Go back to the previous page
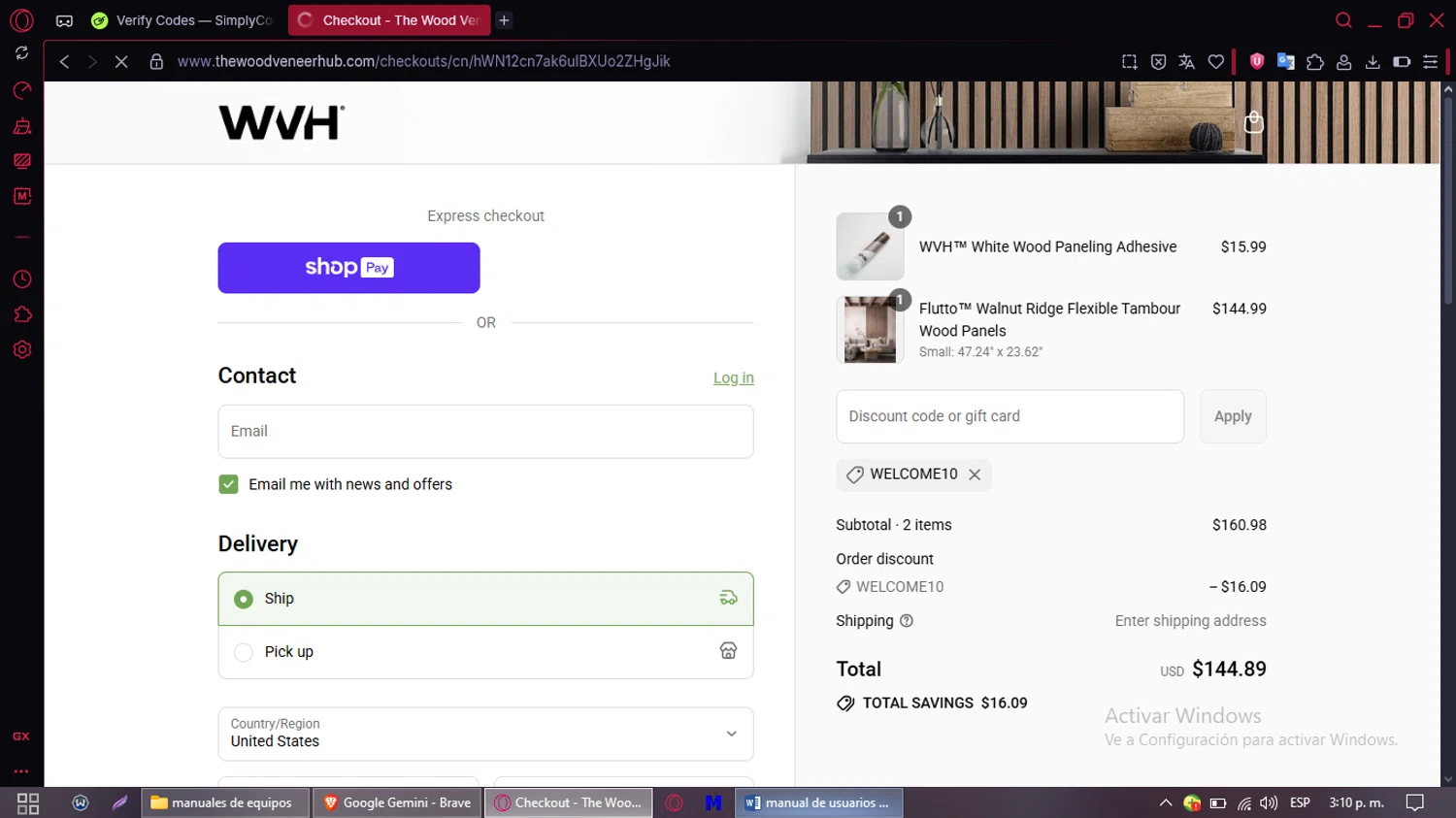The width and height of the screenshot is (1456, 818). click(64, 61)
